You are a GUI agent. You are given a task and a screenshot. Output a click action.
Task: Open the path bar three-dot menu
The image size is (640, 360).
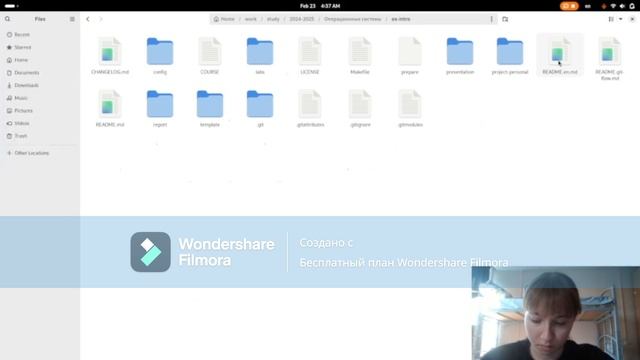click(x=491, y=19)
